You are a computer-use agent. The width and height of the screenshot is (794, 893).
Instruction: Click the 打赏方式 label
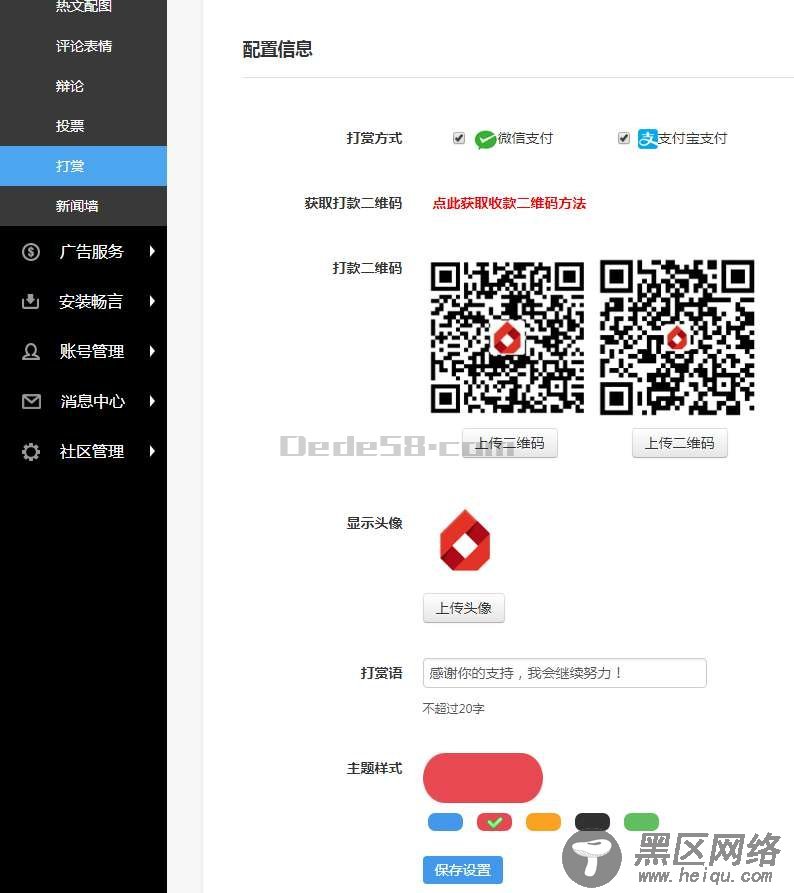(x=374, y=138)
